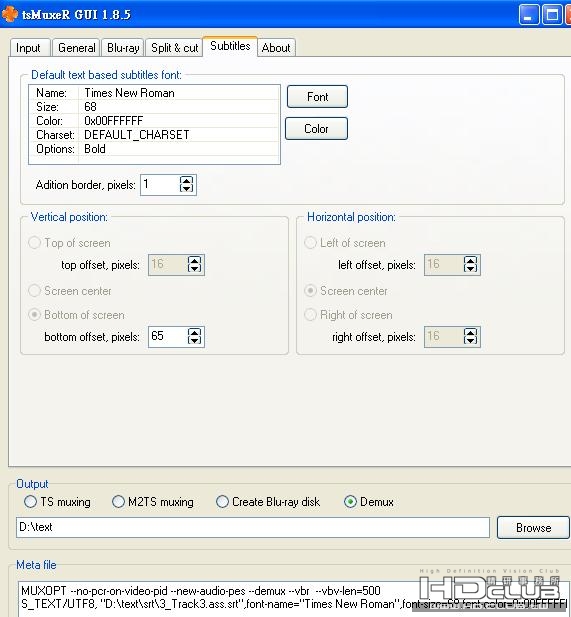Increase top offset pixels value

pos(194,260)
